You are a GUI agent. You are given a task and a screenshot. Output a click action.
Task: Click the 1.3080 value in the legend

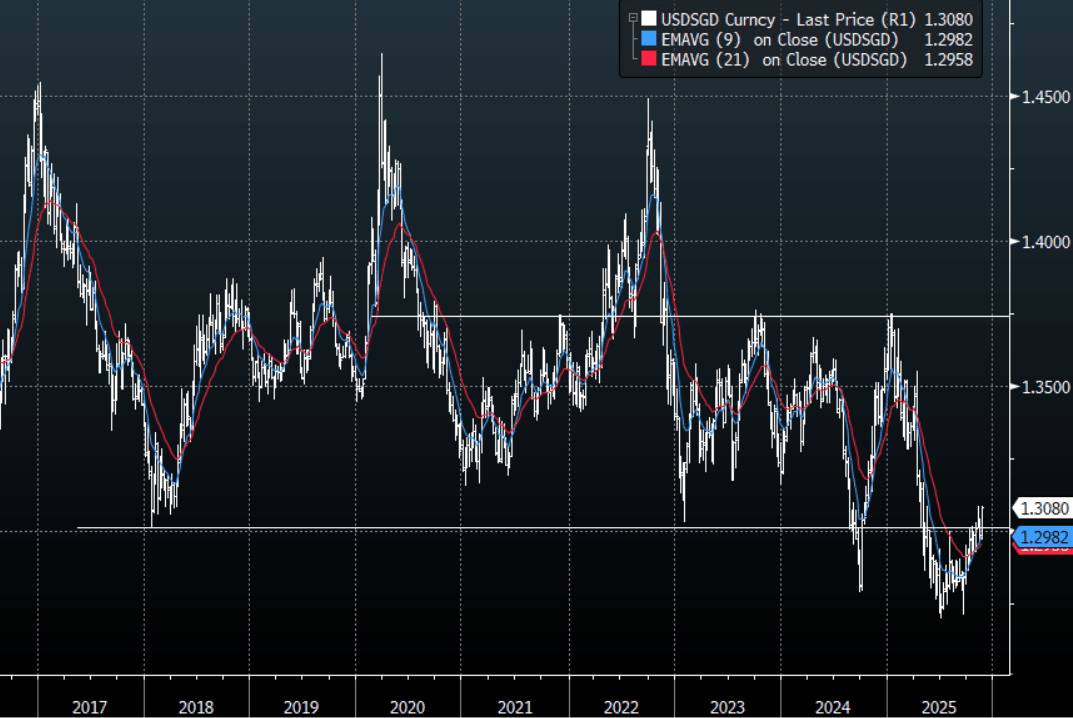click(948, 19)
